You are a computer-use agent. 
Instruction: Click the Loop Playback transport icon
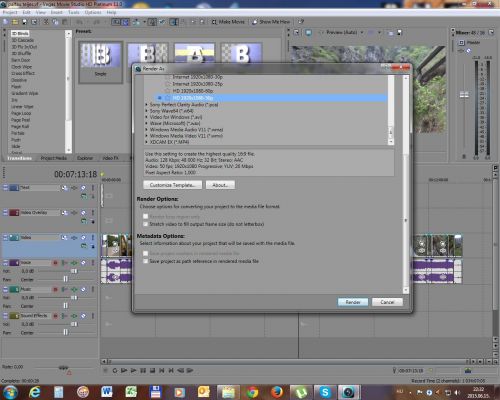coord(115,370)
